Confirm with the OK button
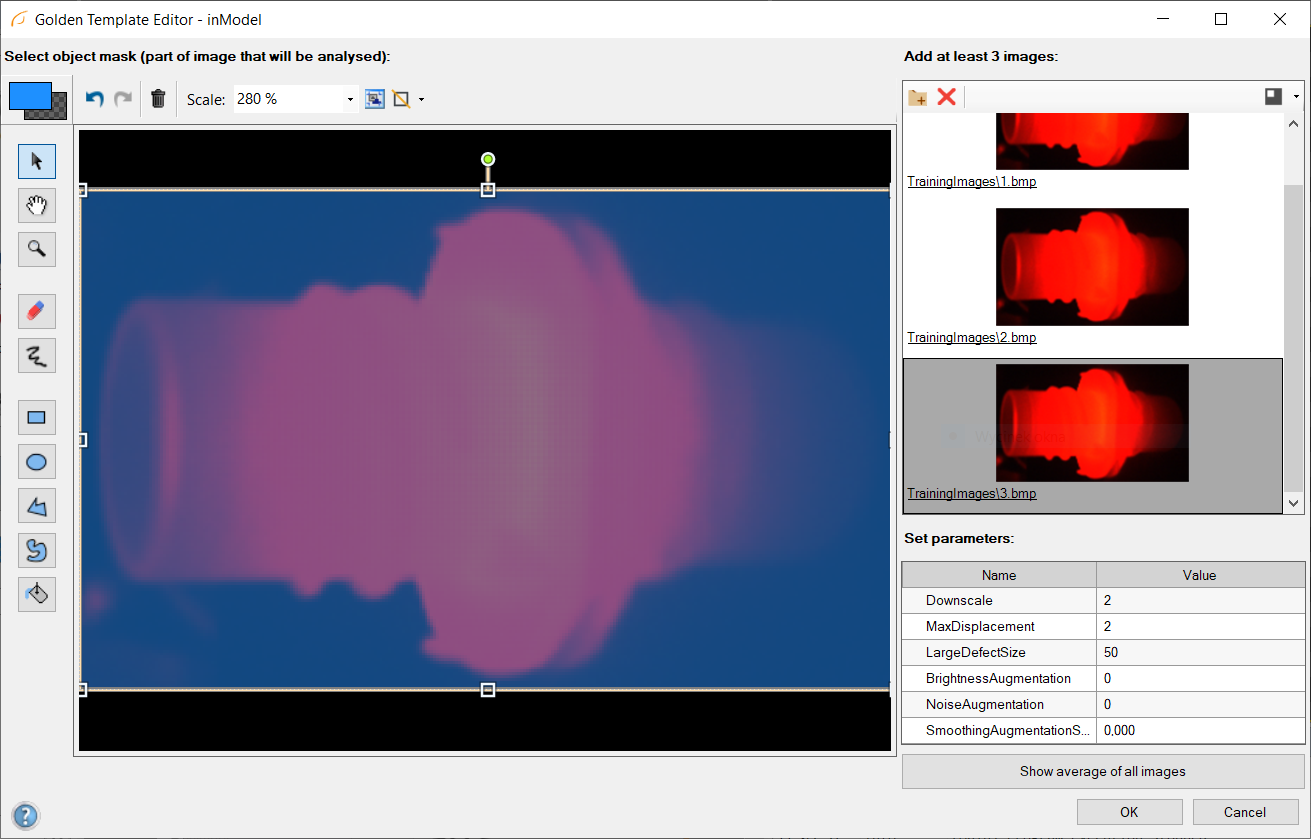This screenshot has width=1311, height=839. (x=1129, y=812)
